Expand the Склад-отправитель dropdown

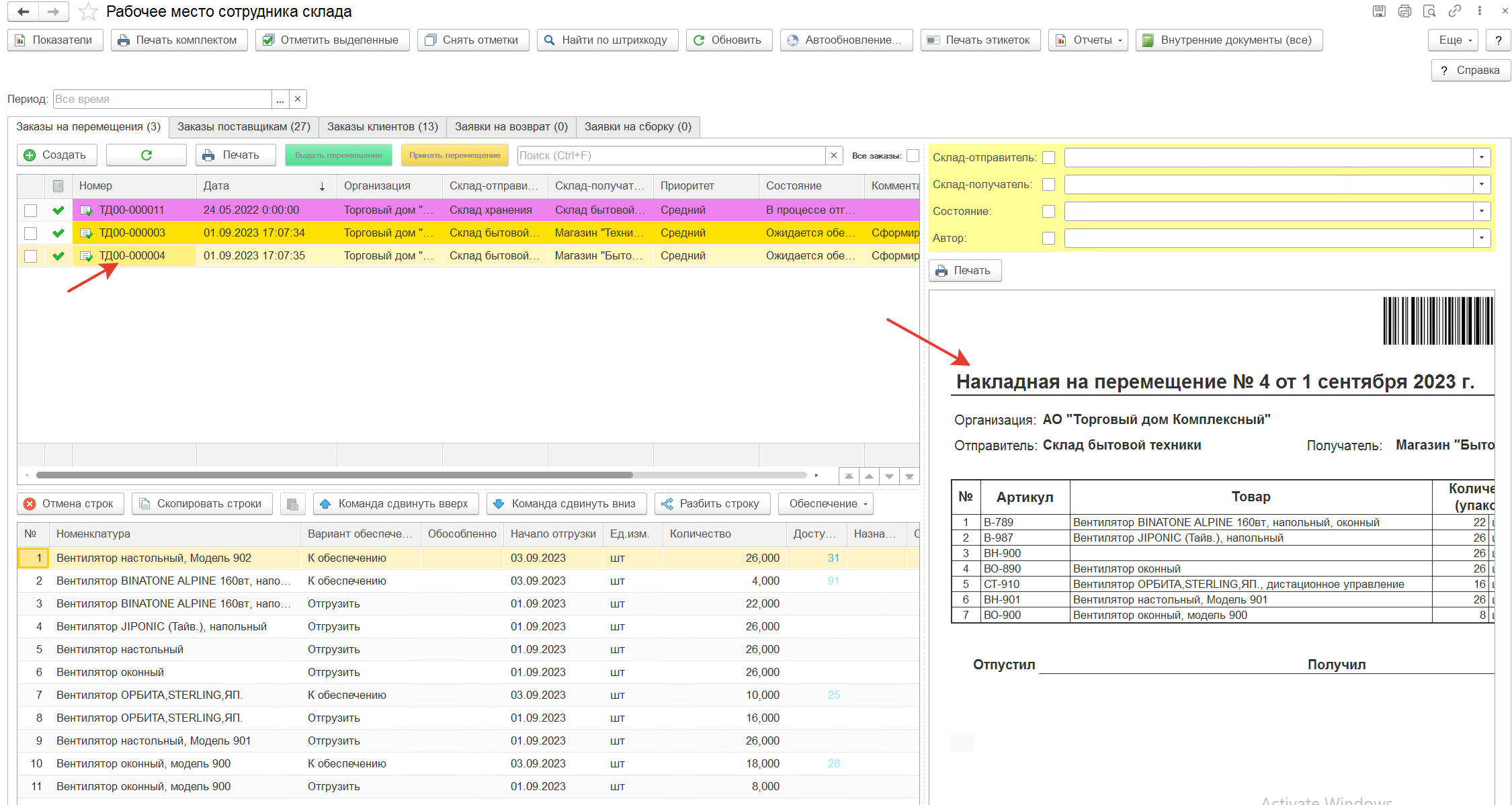(1482, 158)
